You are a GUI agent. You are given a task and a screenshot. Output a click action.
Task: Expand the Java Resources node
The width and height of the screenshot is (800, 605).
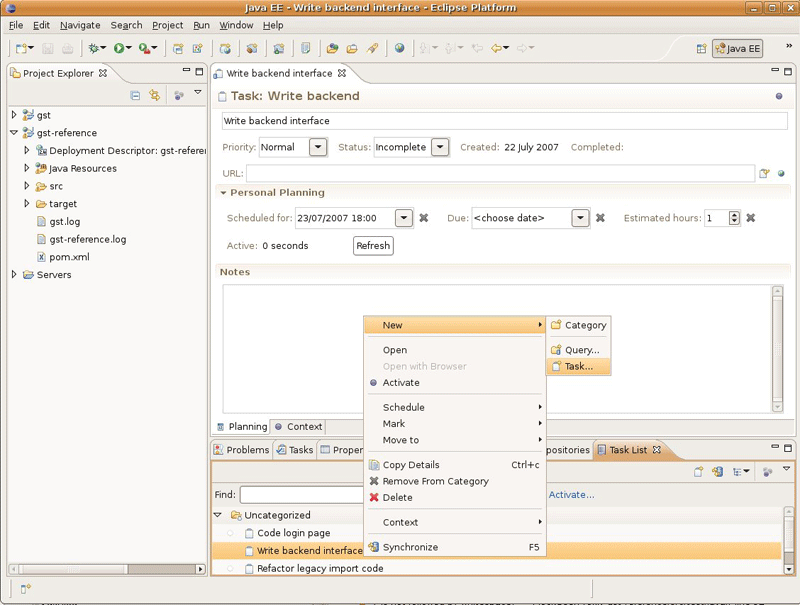click(x=27, y=168)
